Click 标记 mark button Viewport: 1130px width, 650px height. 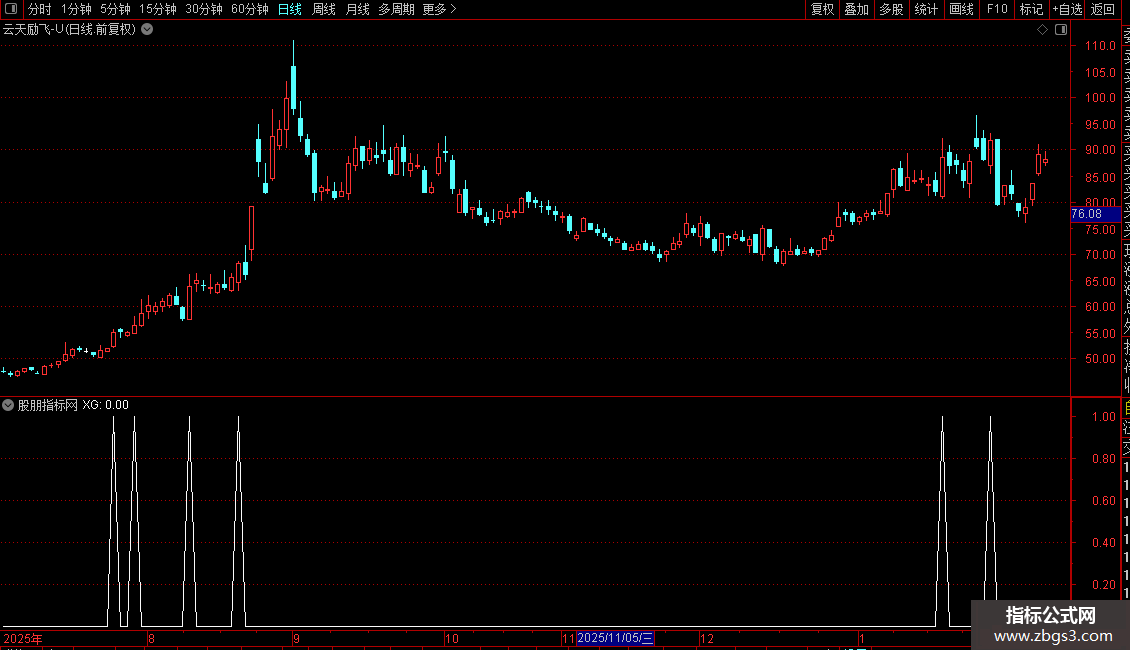point(1031,9)
